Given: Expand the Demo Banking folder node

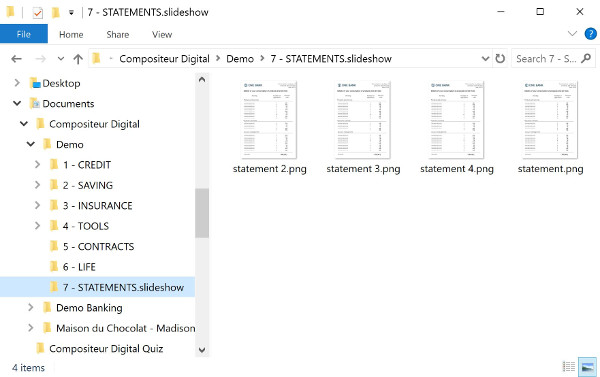Looking at the screenshot, I should click(x=31, y=307).
